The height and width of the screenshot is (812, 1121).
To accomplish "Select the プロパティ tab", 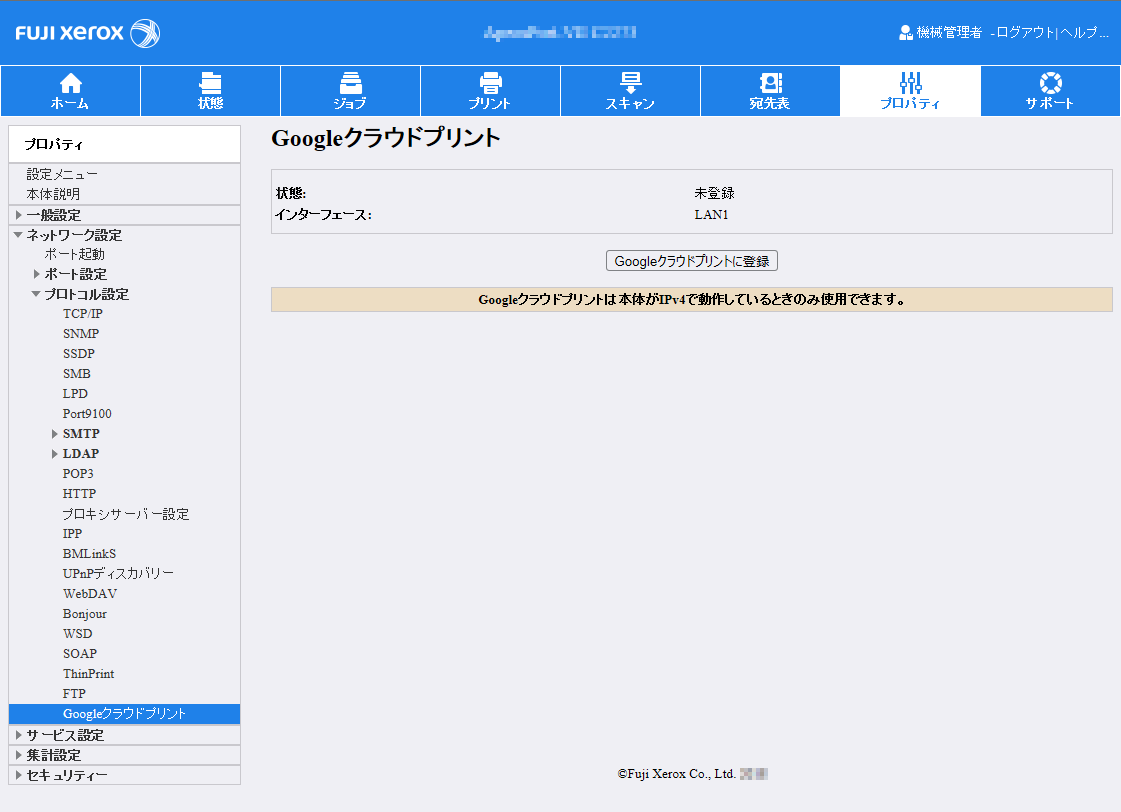I will (x=910, y=90).
